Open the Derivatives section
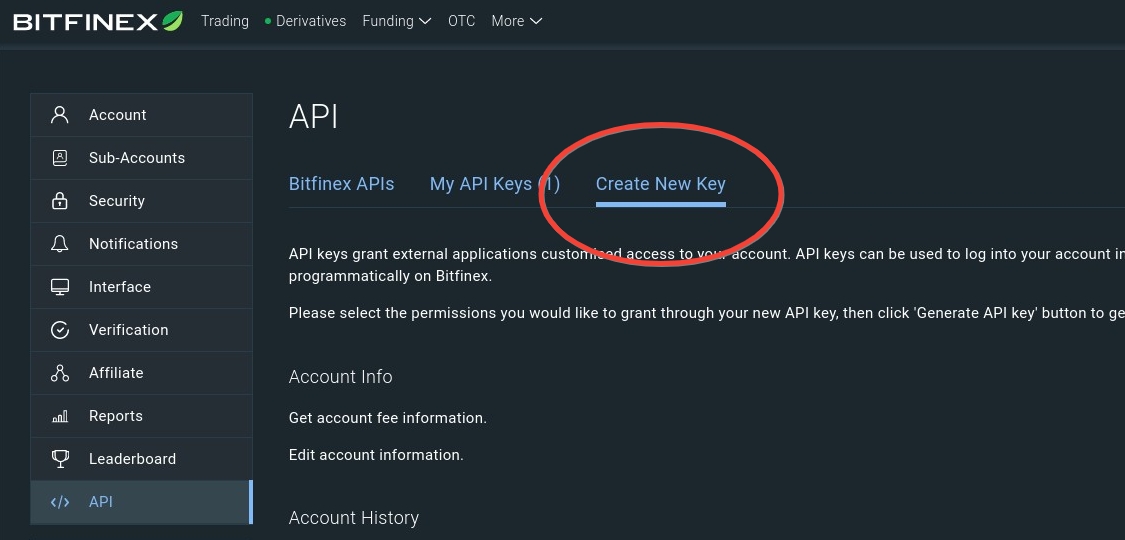 305,21
